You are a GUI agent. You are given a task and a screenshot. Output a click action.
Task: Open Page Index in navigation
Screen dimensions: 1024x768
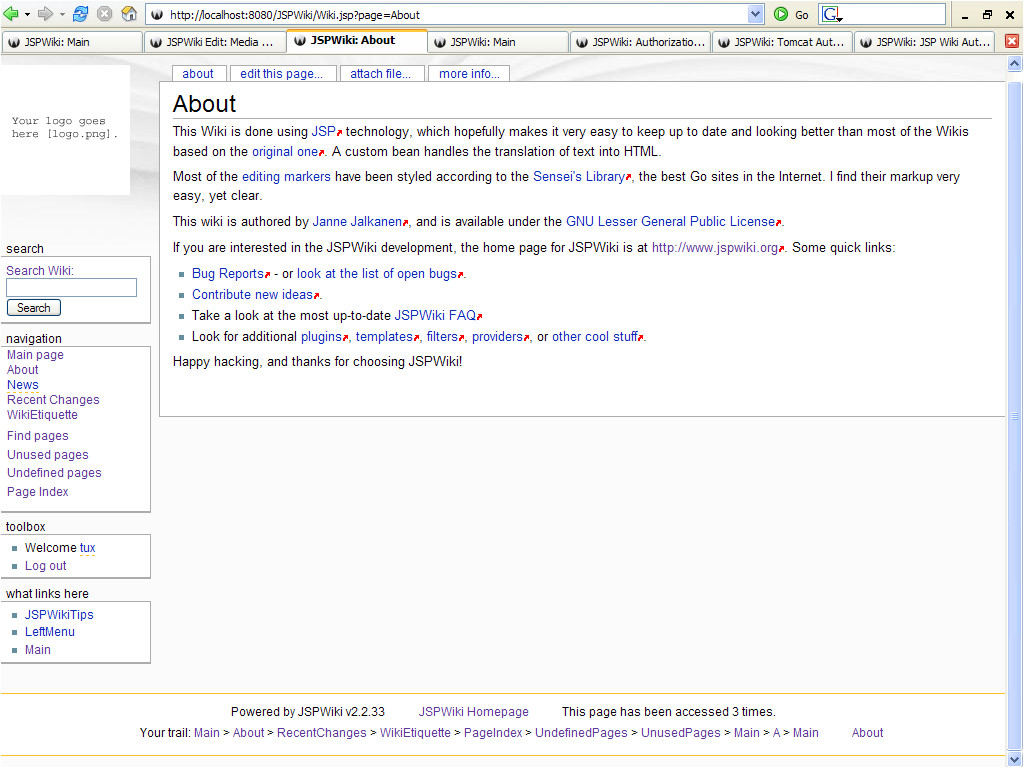(x=37, y=492)
